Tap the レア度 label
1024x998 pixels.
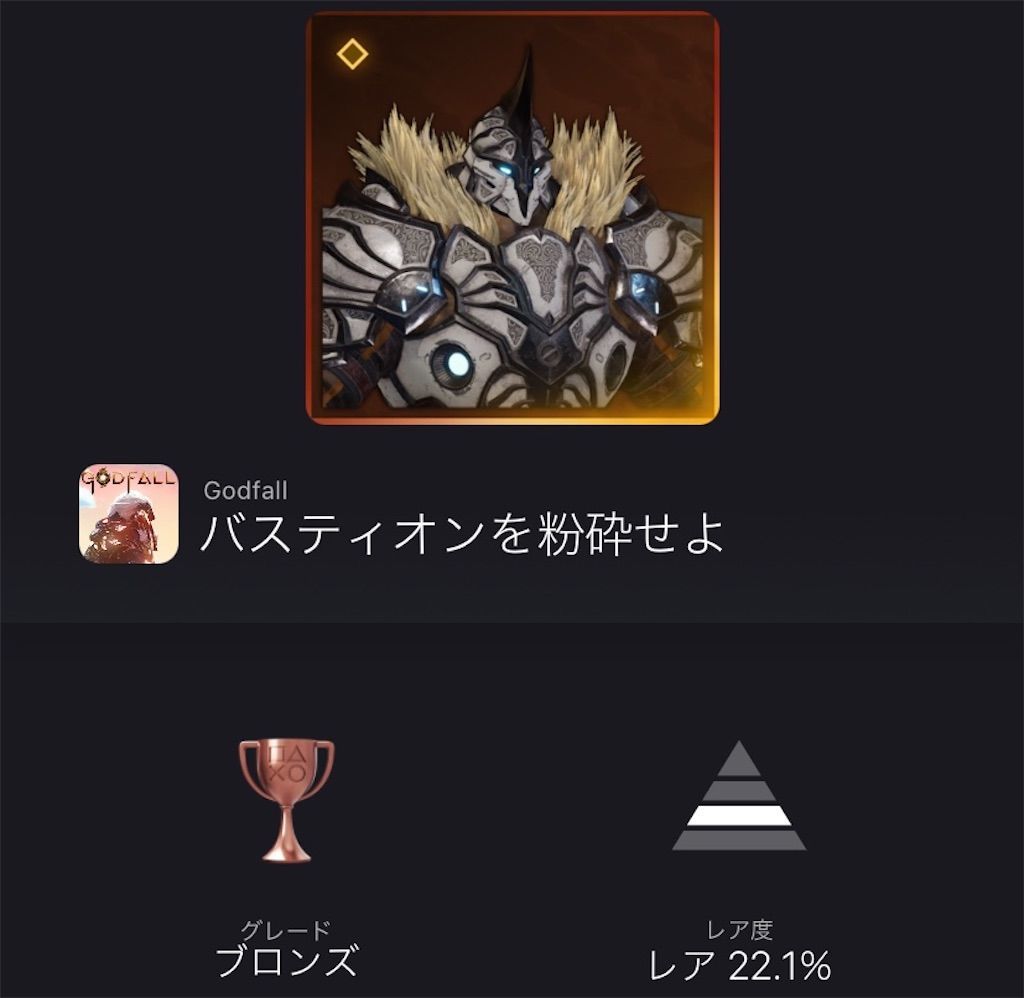(739, 929)
